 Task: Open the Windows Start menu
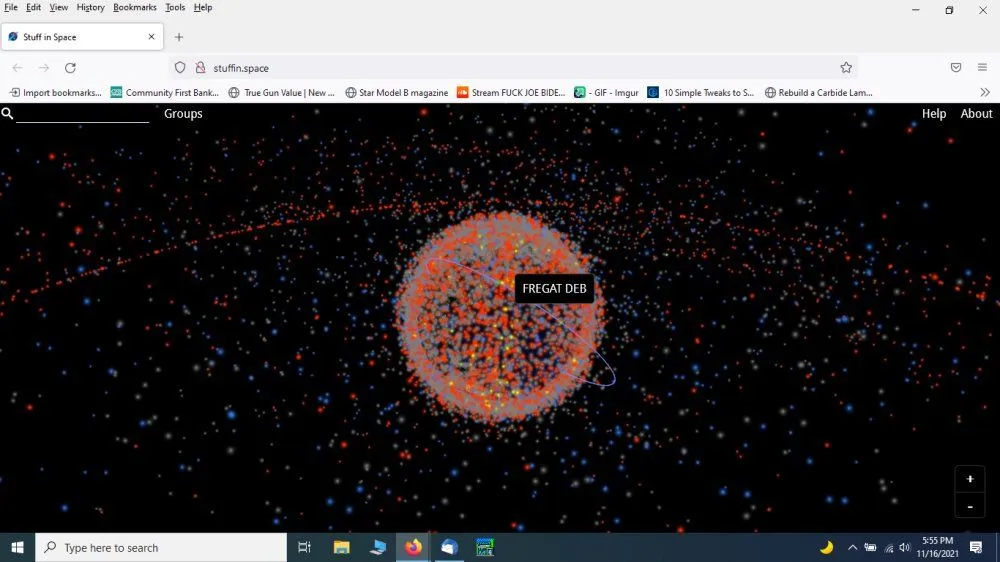pyautogui.click(x=17, y=547)
